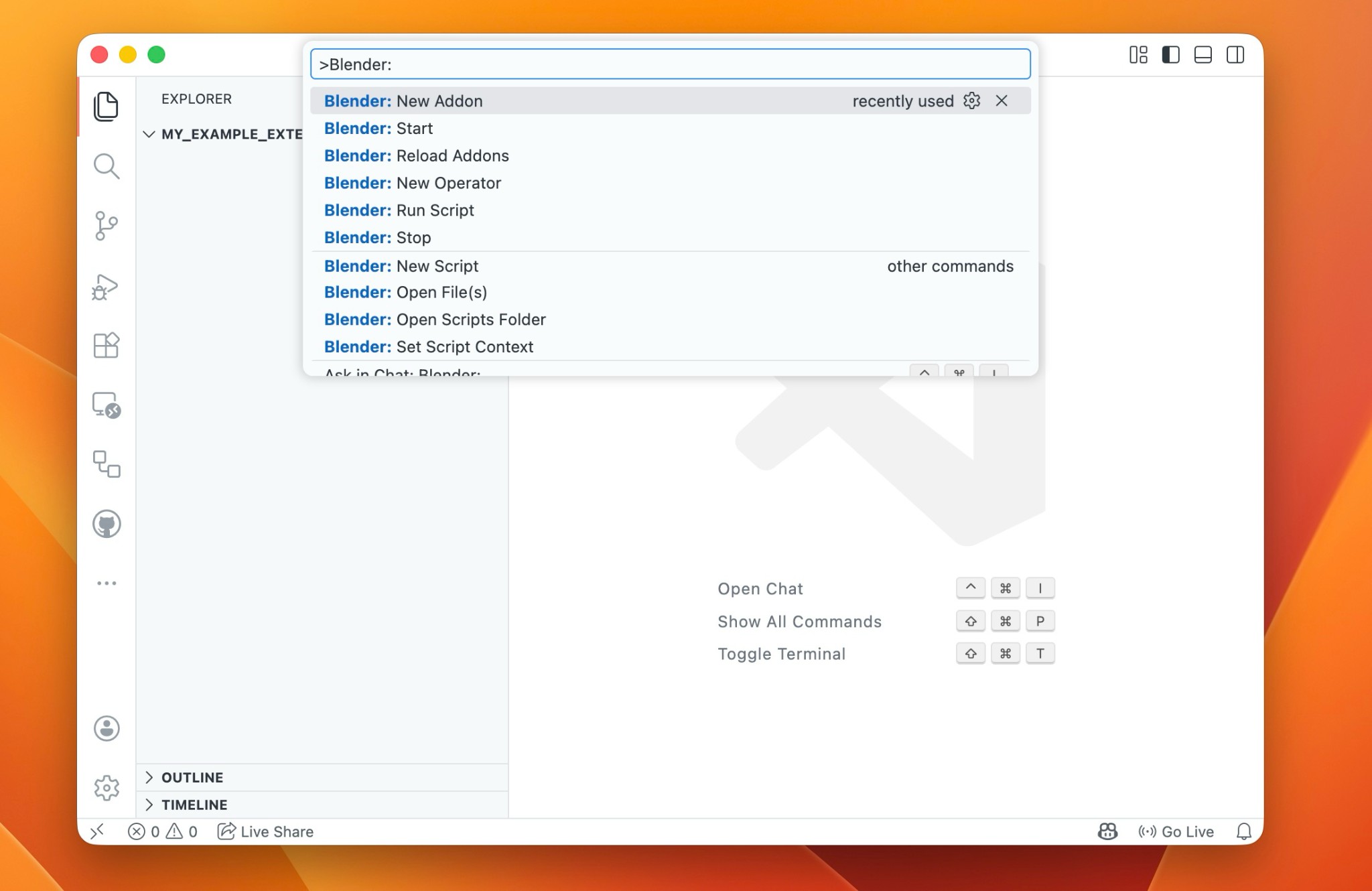Image resolution: width=1372 pixels, height=891 pixels.
Task: Select Blender: Reload Addons command
Action: tap(415, 155)
